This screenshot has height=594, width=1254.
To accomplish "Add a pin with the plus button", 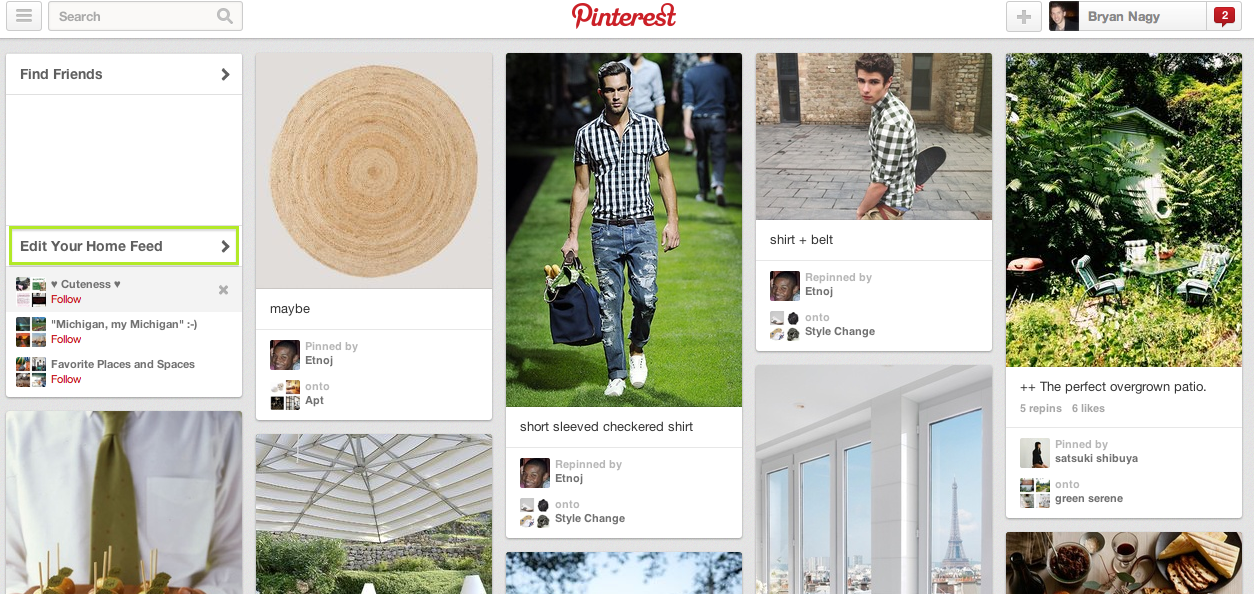I will pyautogui.click(x=1024, y=16).
